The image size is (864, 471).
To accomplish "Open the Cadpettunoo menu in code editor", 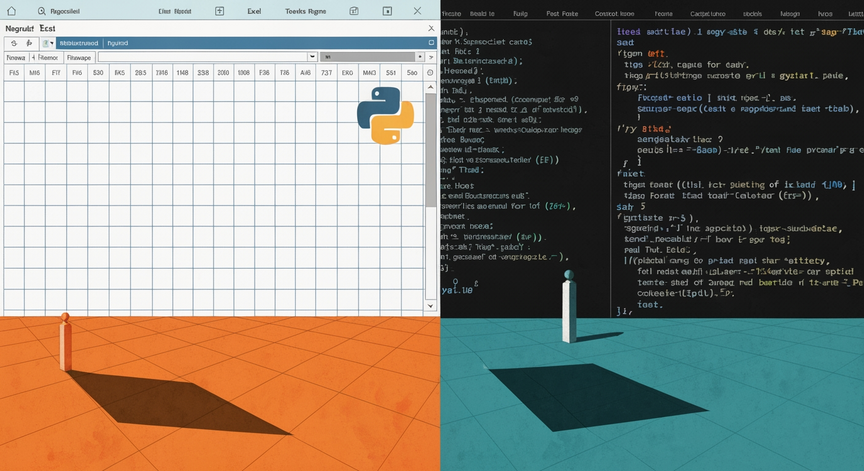I will pyautogui.click(x=708, y=14).
